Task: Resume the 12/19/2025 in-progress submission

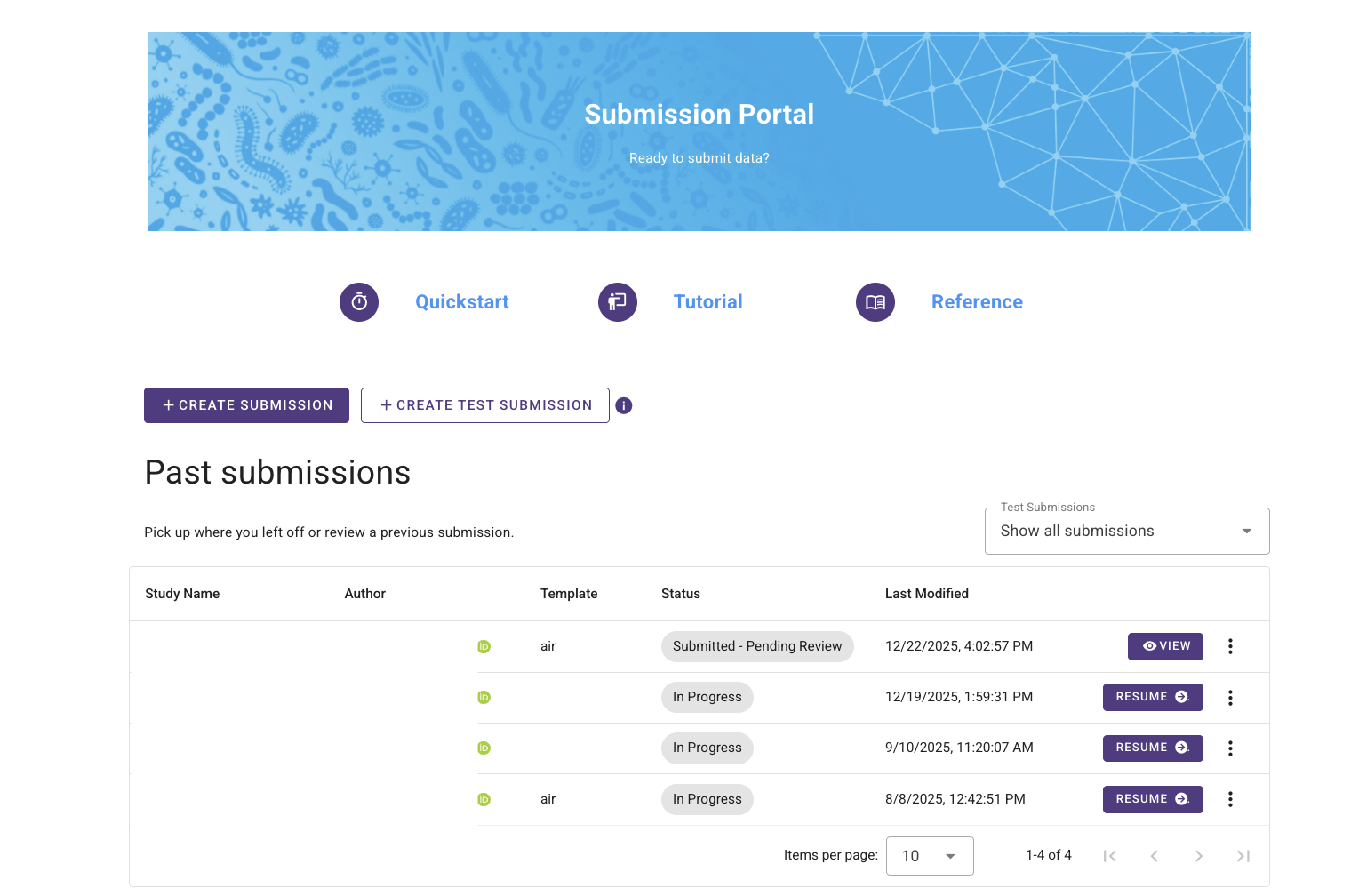Action: click(1153, 697)
